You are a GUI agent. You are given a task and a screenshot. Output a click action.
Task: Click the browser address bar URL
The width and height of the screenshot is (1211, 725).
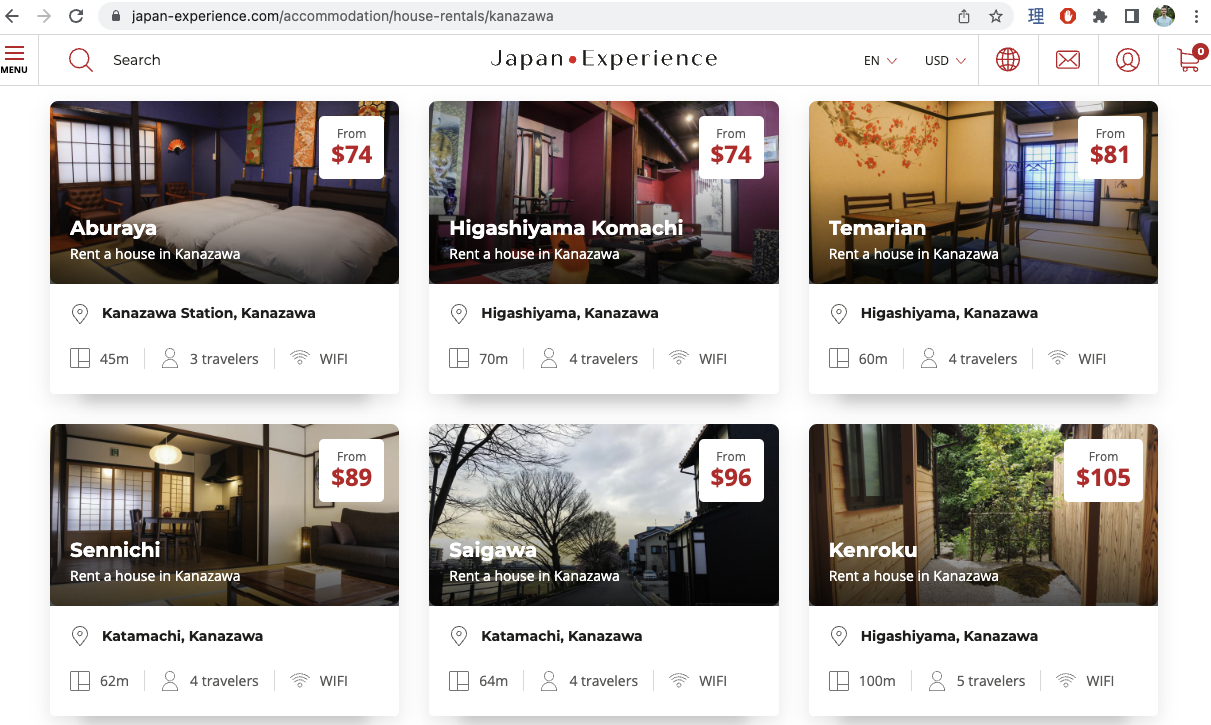[x=342, y=16]
